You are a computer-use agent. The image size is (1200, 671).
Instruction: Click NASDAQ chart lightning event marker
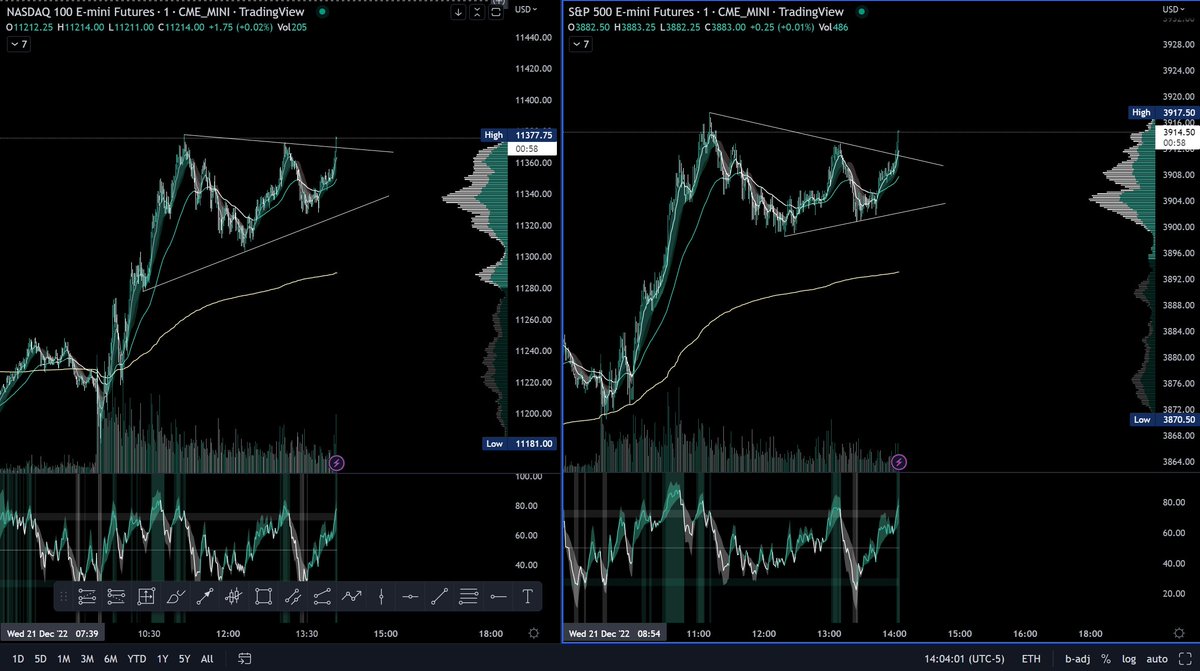(337, 462)
